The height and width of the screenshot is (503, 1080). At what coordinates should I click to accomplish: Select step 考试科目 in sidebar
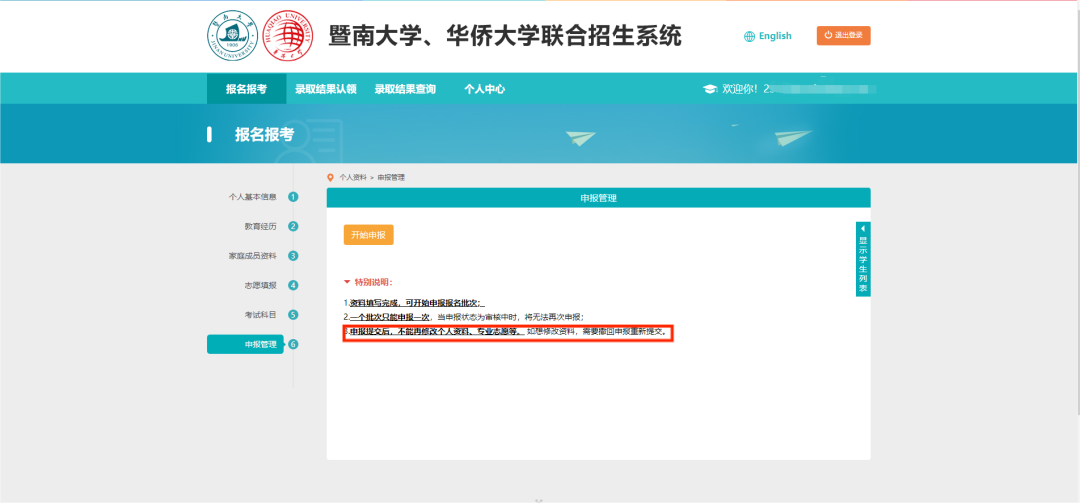pos(260,315)
